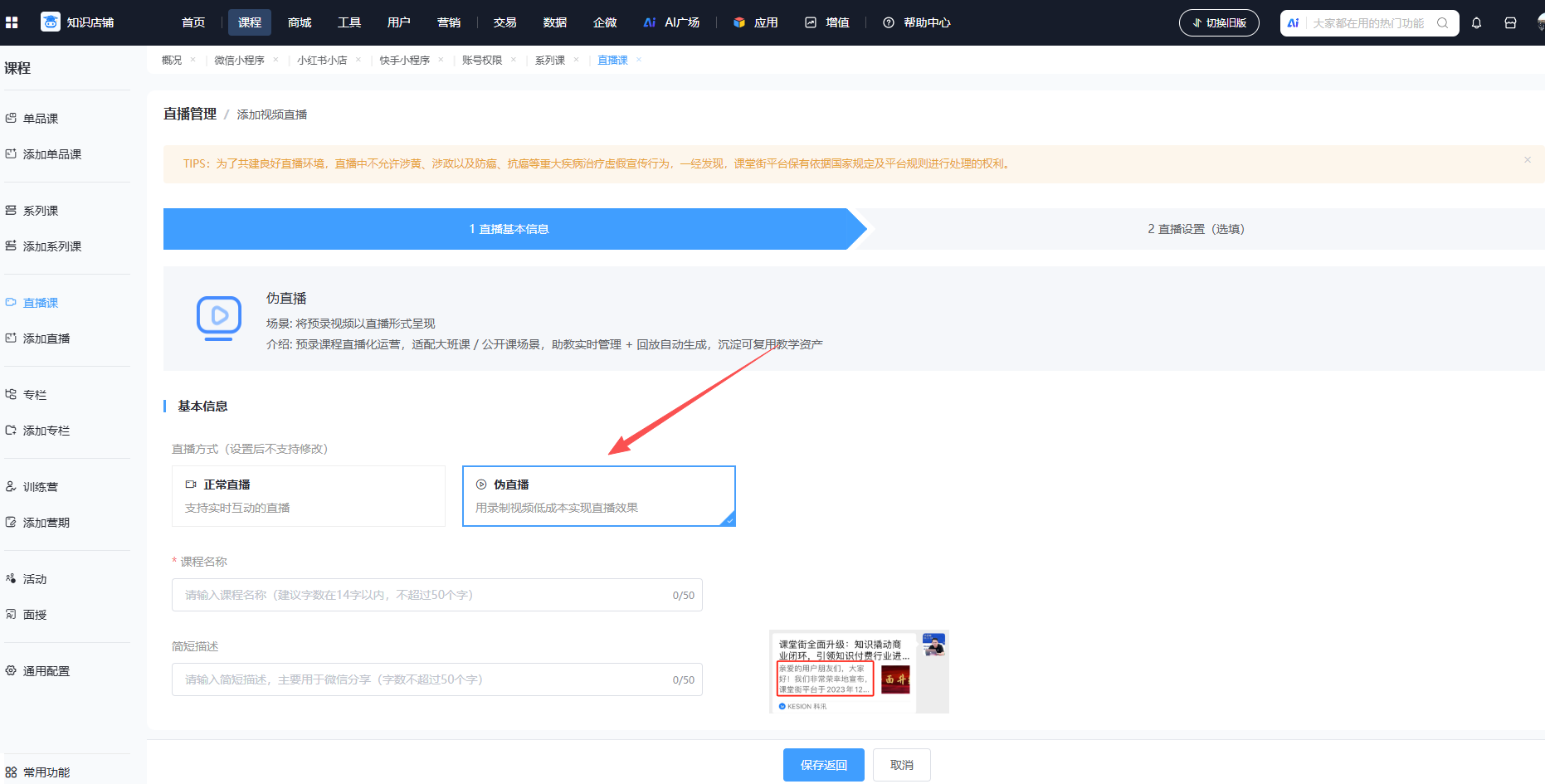Click the shop icon in the top-right corner
Image resolution: width=1545 pixels, height=784 pixels.
click(x=1511, y=22)
